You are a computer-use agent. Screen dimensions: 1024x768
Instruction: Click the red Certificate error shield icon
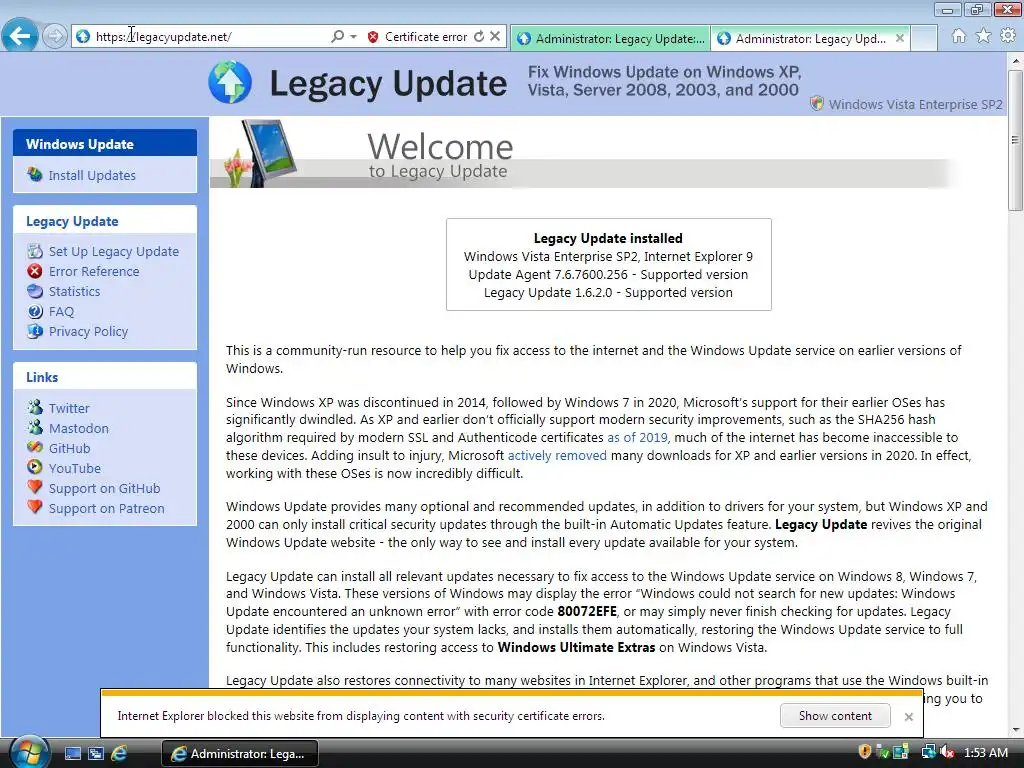(373, 37)
